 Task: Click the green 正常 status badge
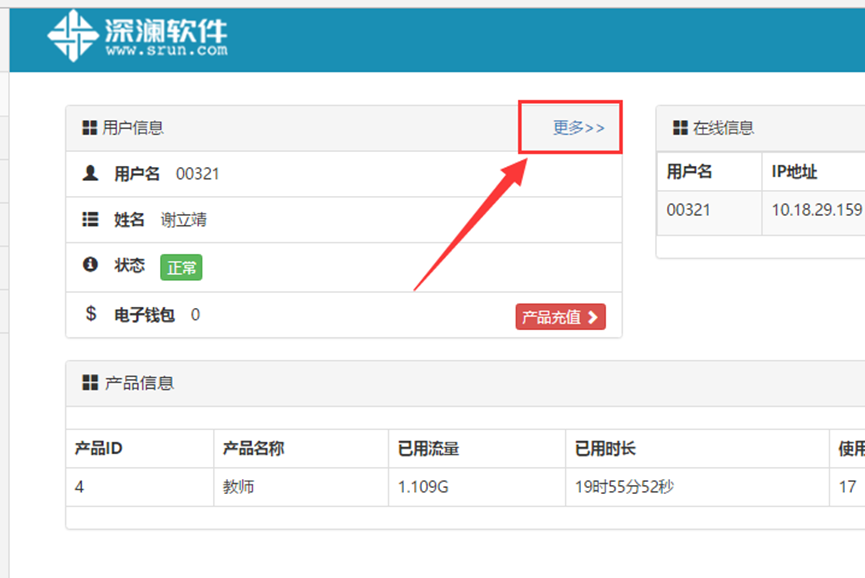pyautogui.click(x=181, y=267)
